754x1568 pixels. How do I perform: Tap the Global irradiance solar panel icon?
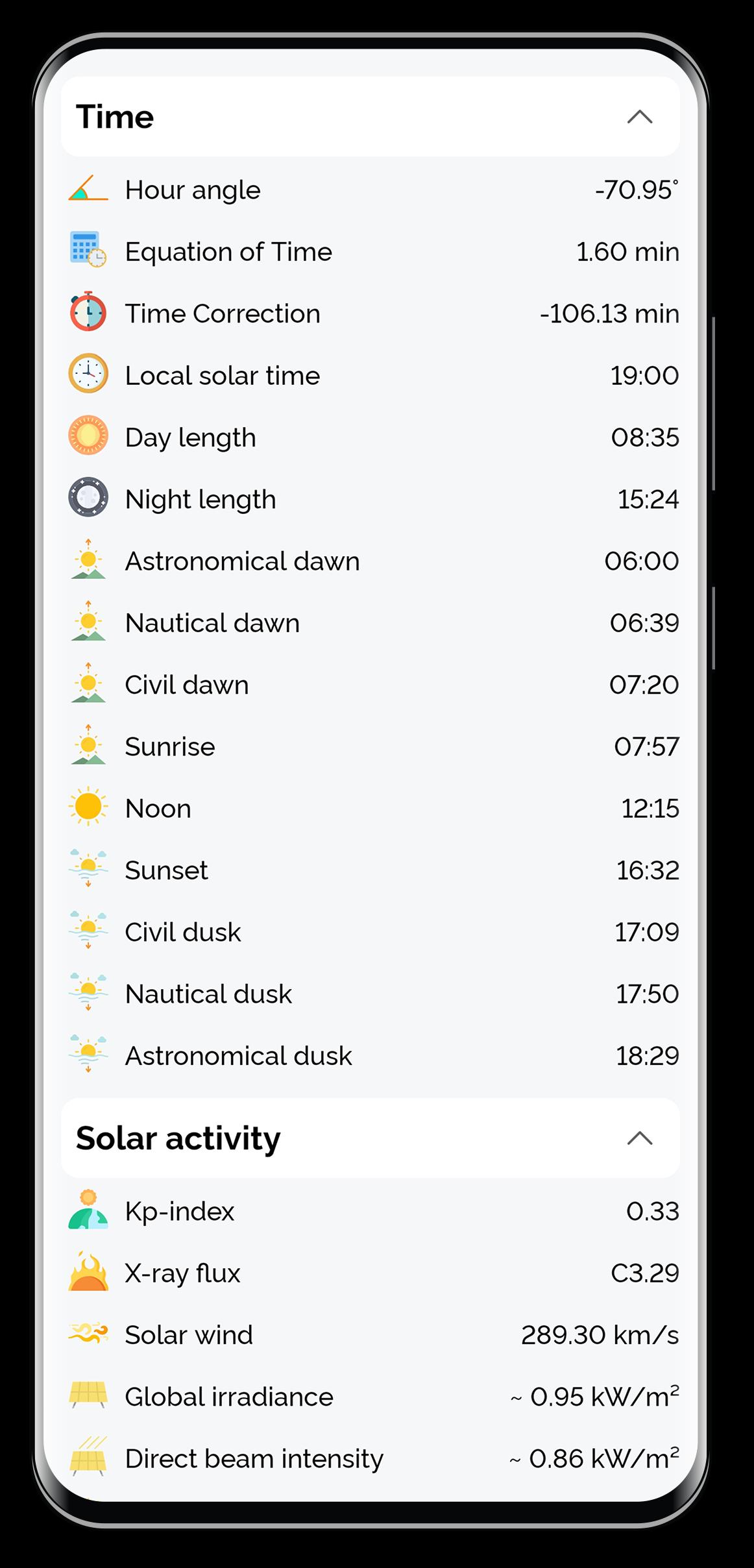coord(88,1395)
